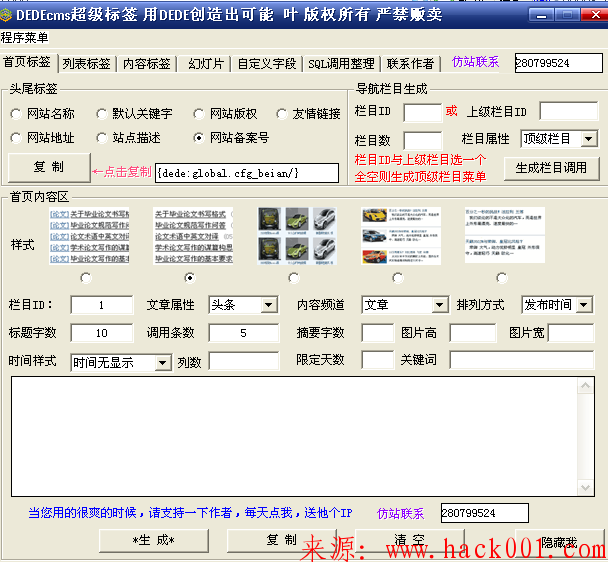Open the 内容标签 tab
Screen dimensions: 608x562
(147, 64)
